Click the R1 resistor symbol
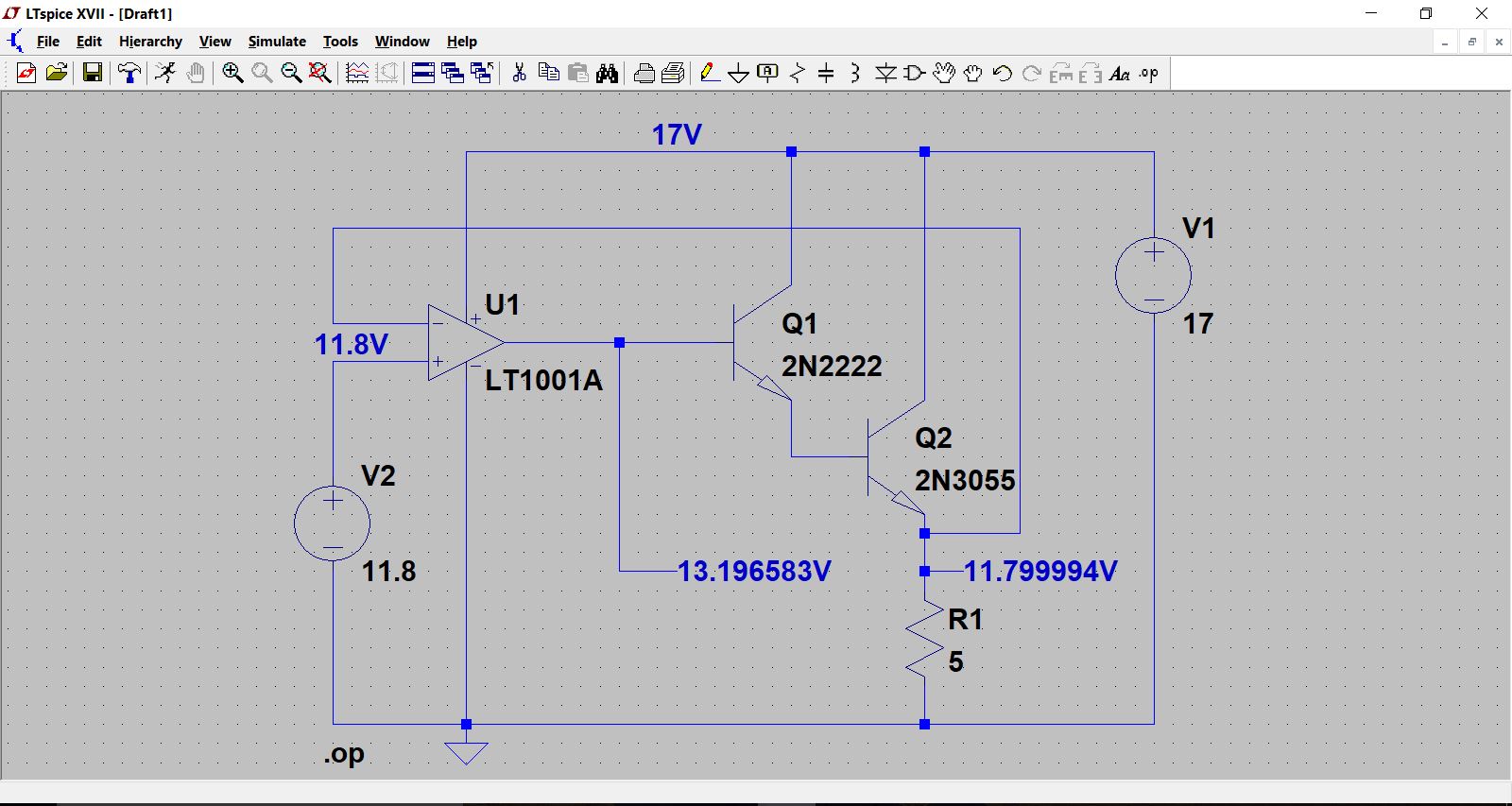The height and width of the screenshot is (806, 1512). click(x=924, y=639)
